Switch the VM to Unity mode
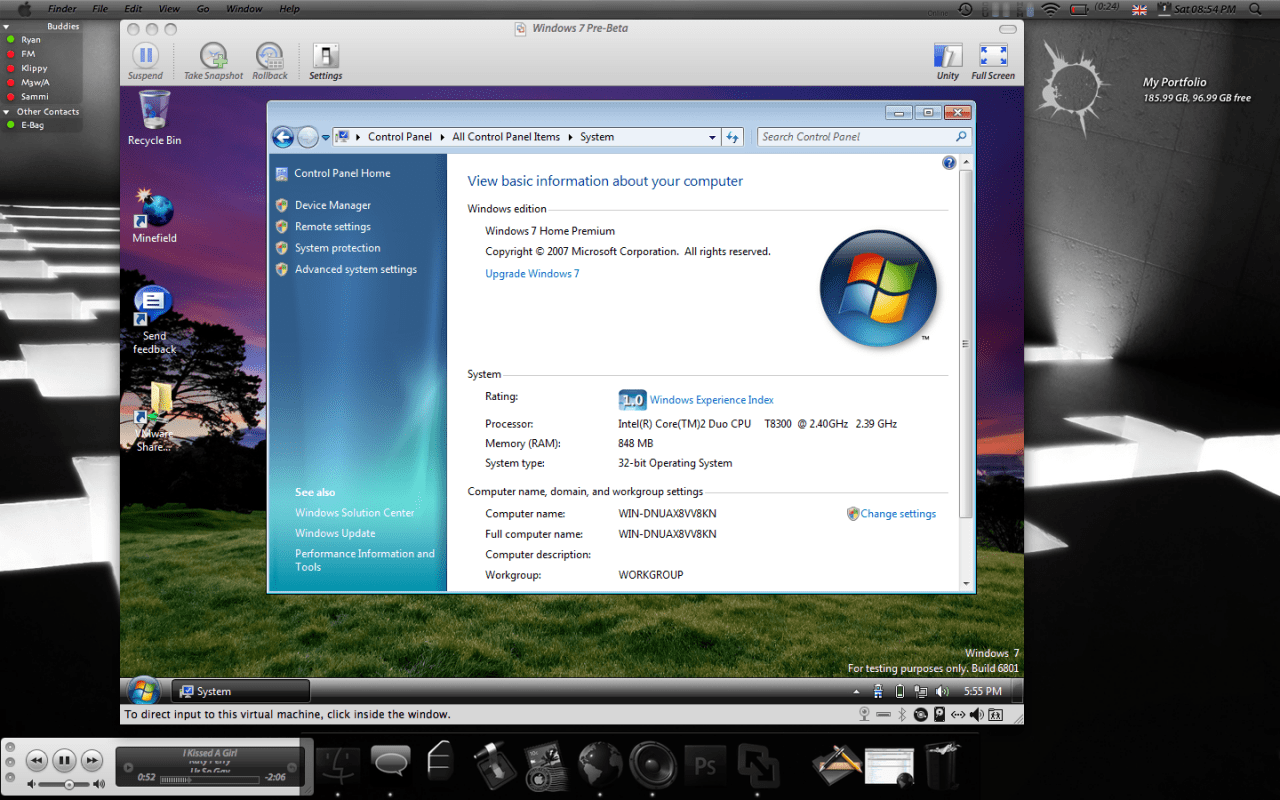1280x800 pixels. pyautogui.click(x=948, y=61)
